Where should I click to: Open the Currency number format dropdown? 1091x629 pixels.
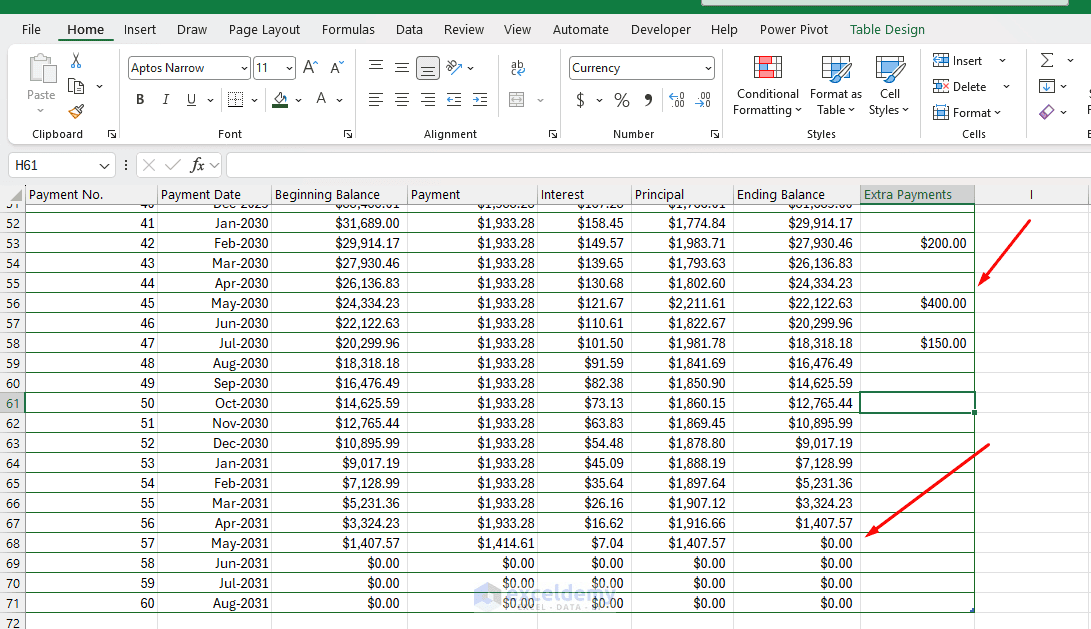click(708, 68)
